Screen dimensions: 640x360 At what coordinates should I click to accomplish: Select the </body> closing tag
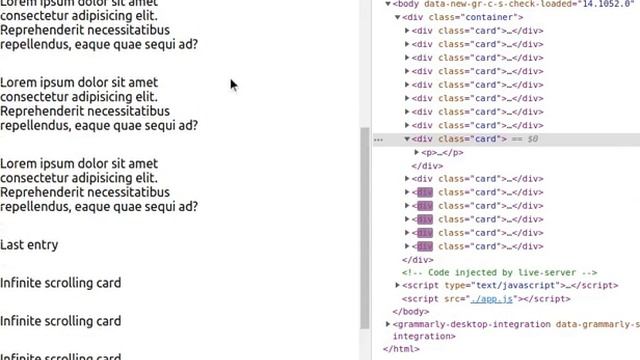411,311
